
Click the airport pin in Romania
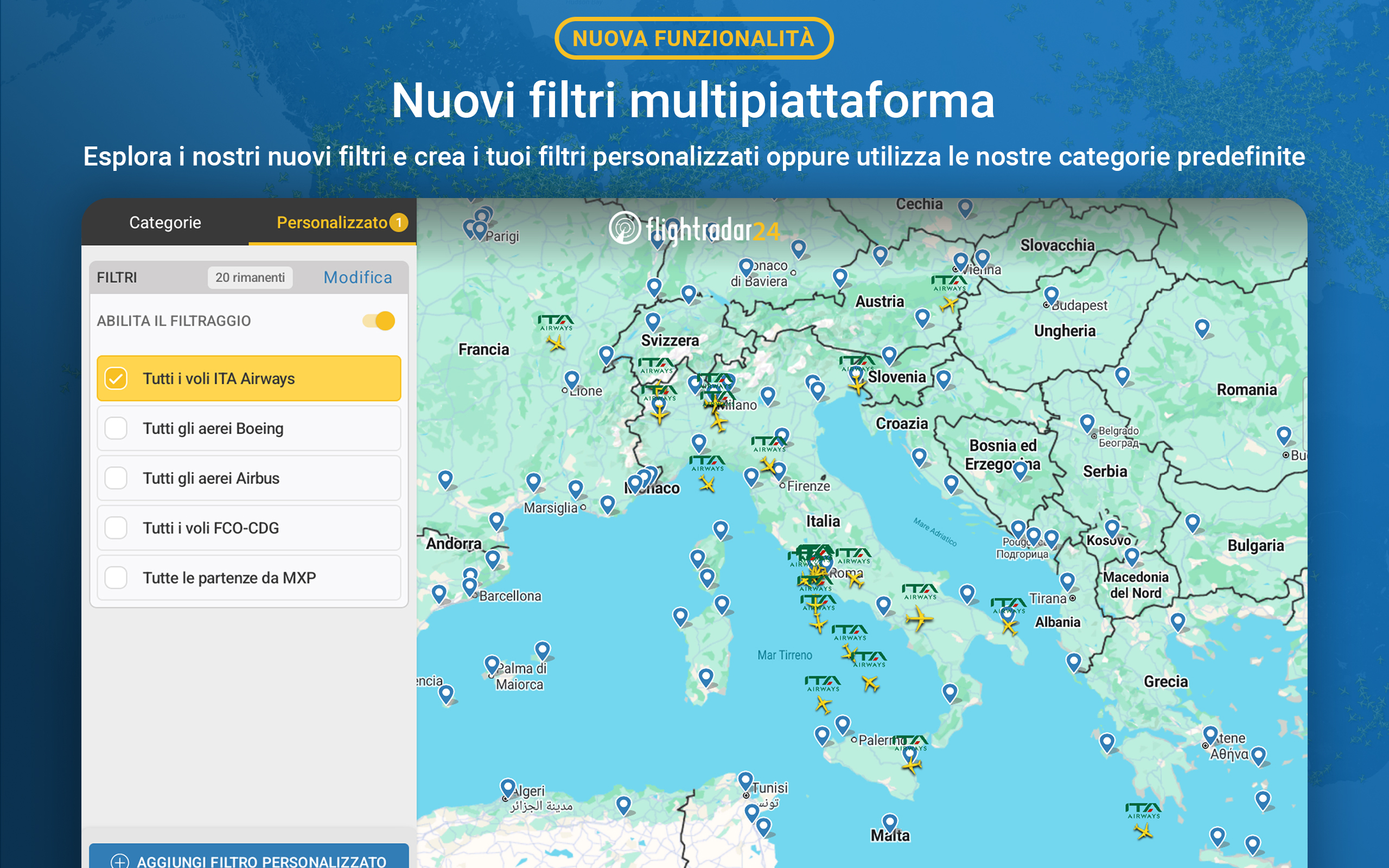coord(1202,328)
